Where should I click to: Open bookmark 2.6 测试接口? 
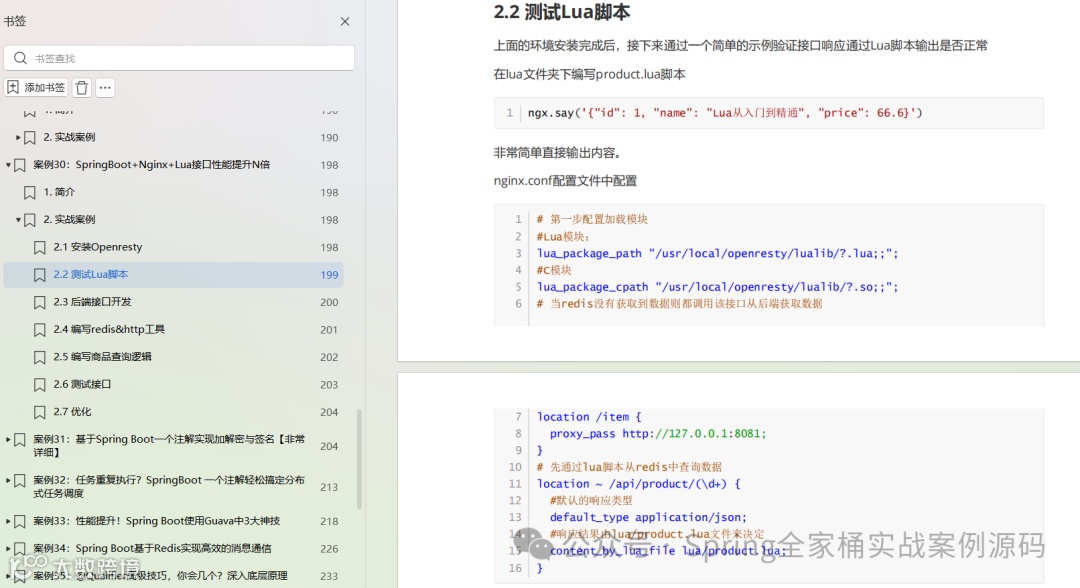point(82,384)
